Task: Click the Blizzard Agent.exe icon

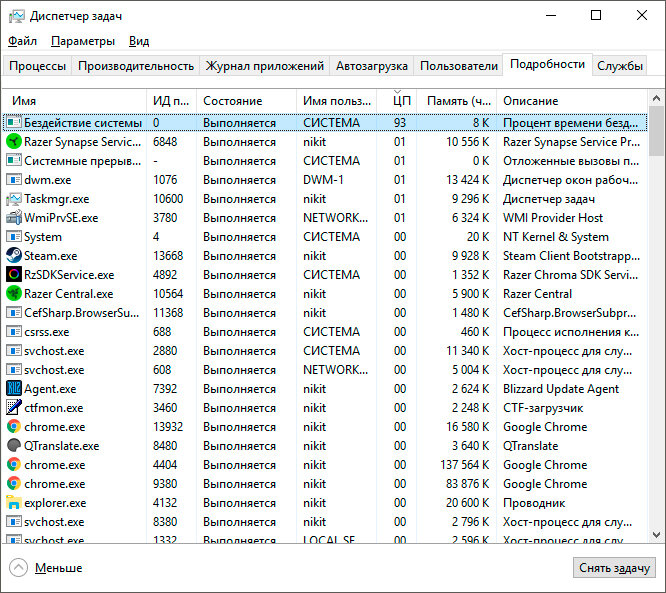Action: click(14, 388)
